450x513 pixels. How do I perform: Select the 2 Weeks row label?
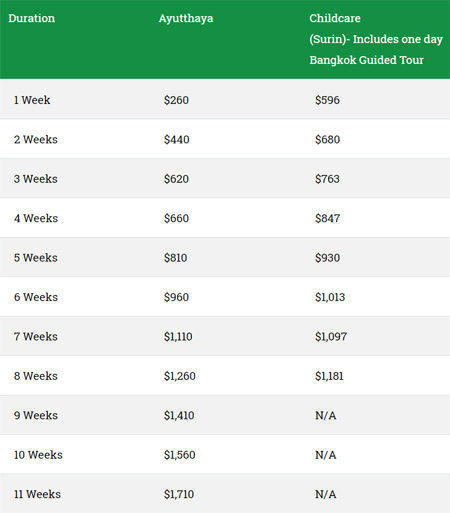coord(36,139)
